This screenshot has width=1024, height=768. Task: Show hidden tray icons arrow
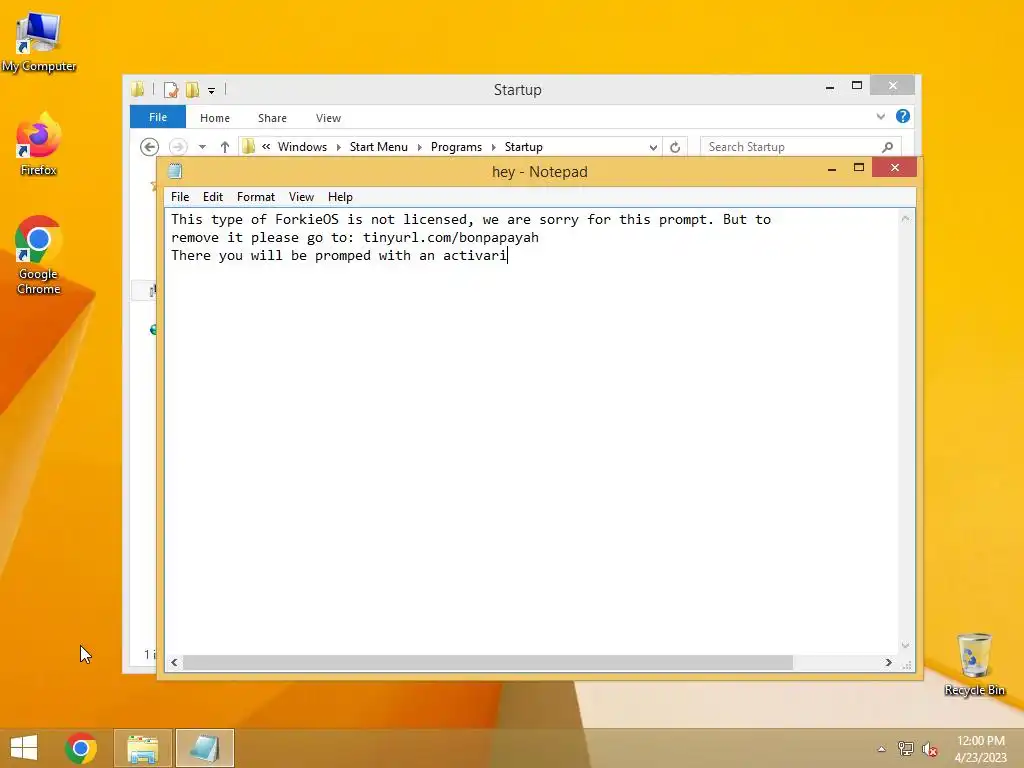pyautogui.click(x=882, y=749)
